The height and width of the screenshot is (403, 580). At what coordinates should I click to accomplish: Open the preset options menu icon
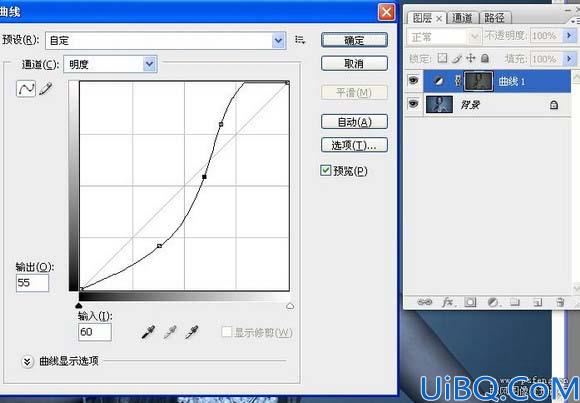click(300, 40)
